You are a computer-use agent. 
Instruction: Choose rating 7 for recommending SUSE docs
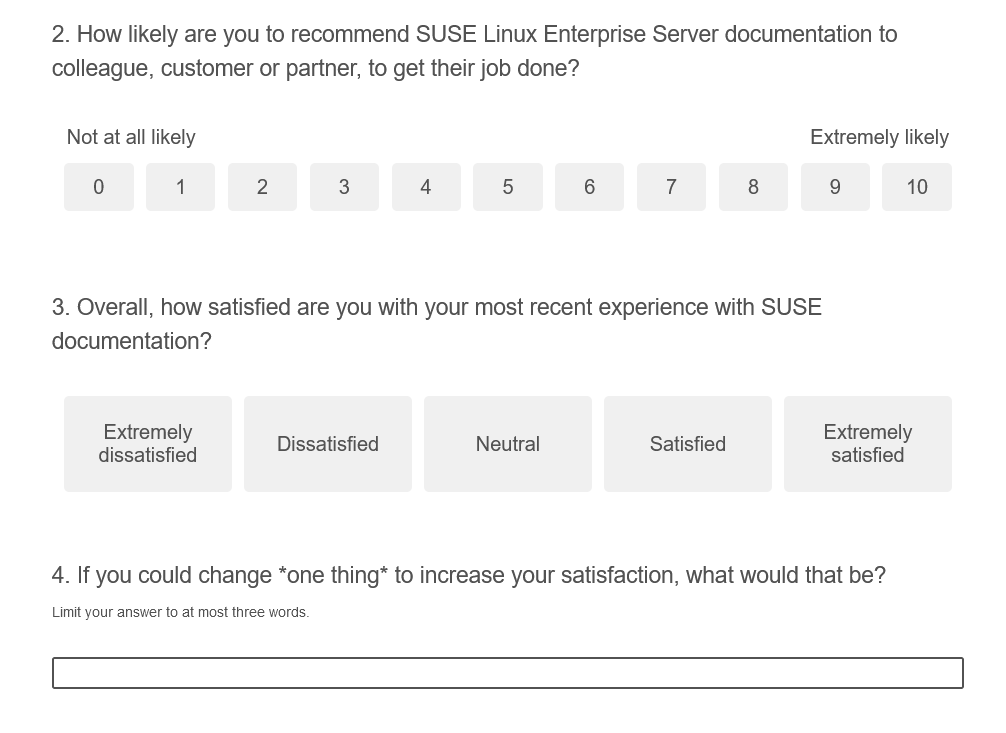pyautogui.click(x=671, y=187)
